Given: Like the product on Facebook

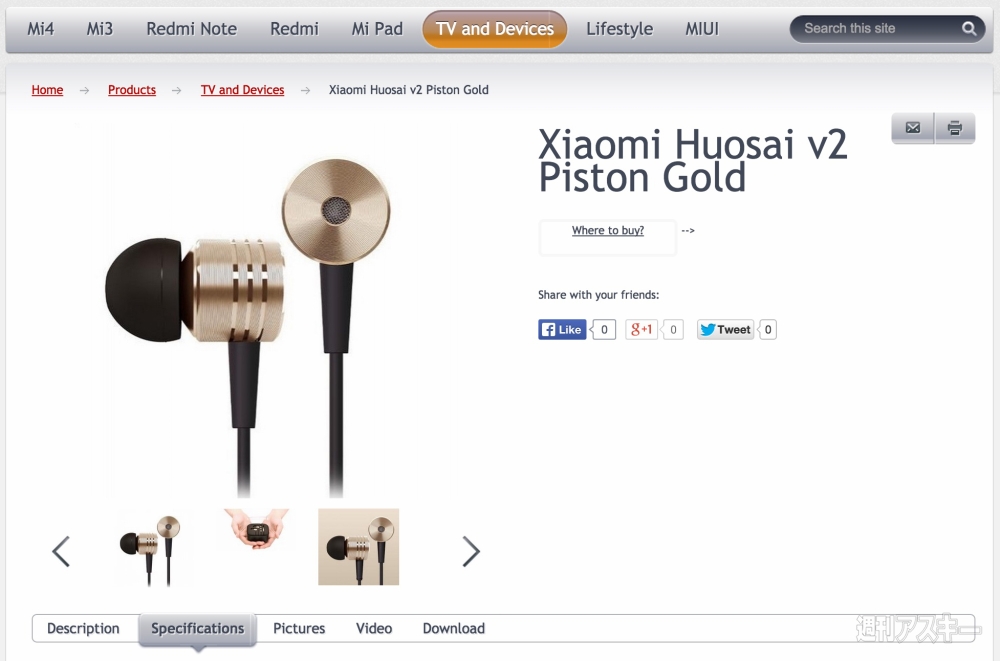Looking at the screenshot, I should [x=562, y=329].
